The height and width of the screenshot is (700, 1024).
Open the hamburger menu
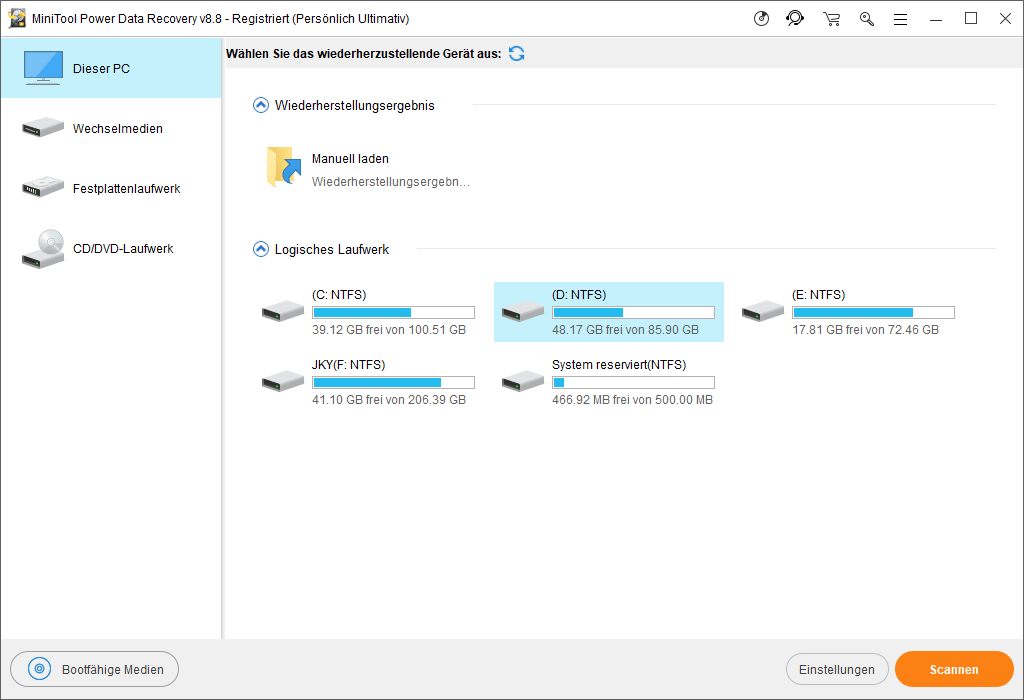(900, 18)
